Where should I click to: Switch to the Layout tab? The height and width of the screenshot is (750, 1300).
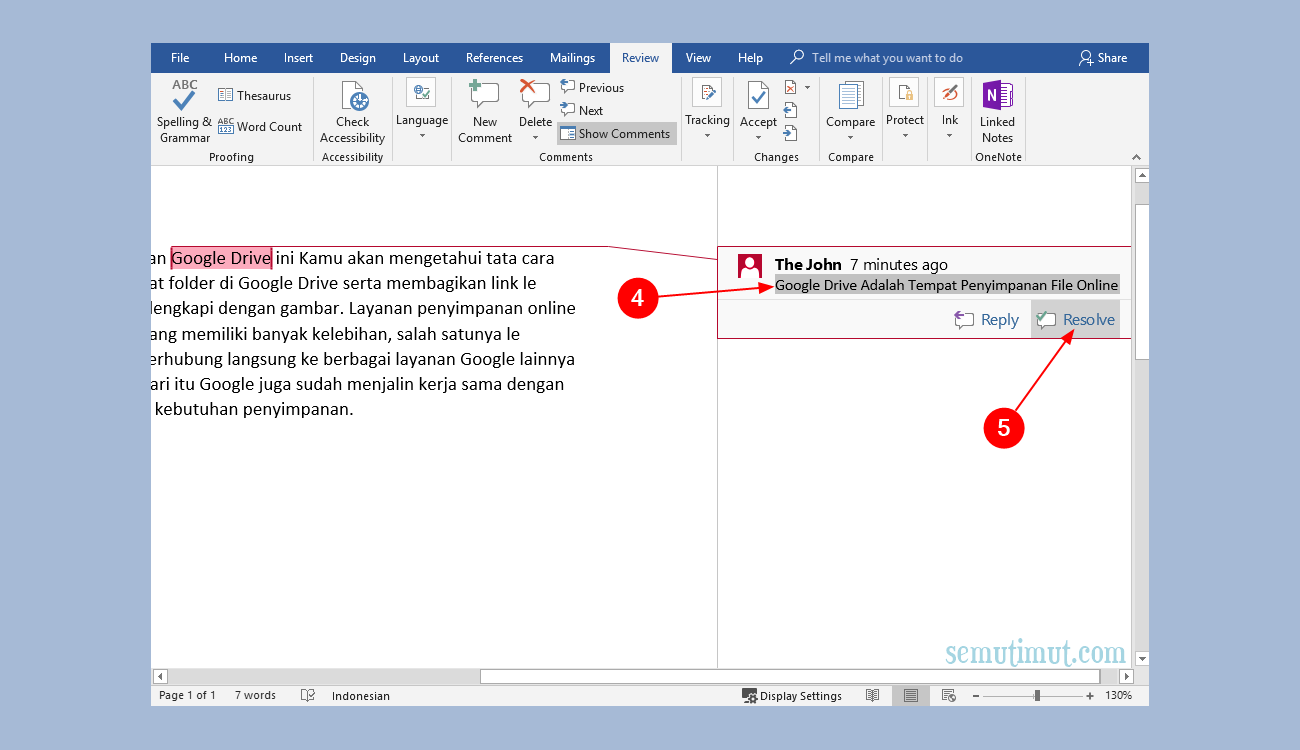click(x=421, y=58)
